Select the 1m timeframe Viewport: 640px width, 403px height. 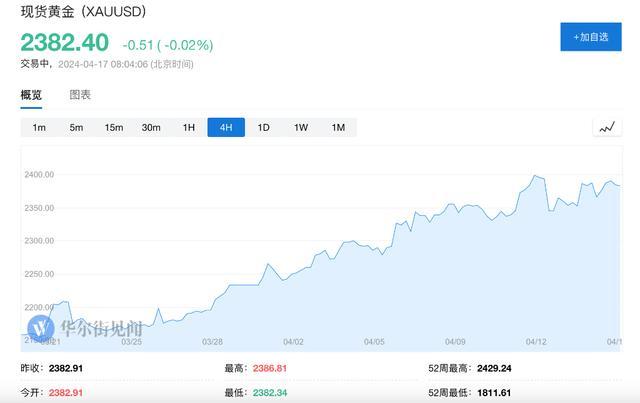click(39, 127)
